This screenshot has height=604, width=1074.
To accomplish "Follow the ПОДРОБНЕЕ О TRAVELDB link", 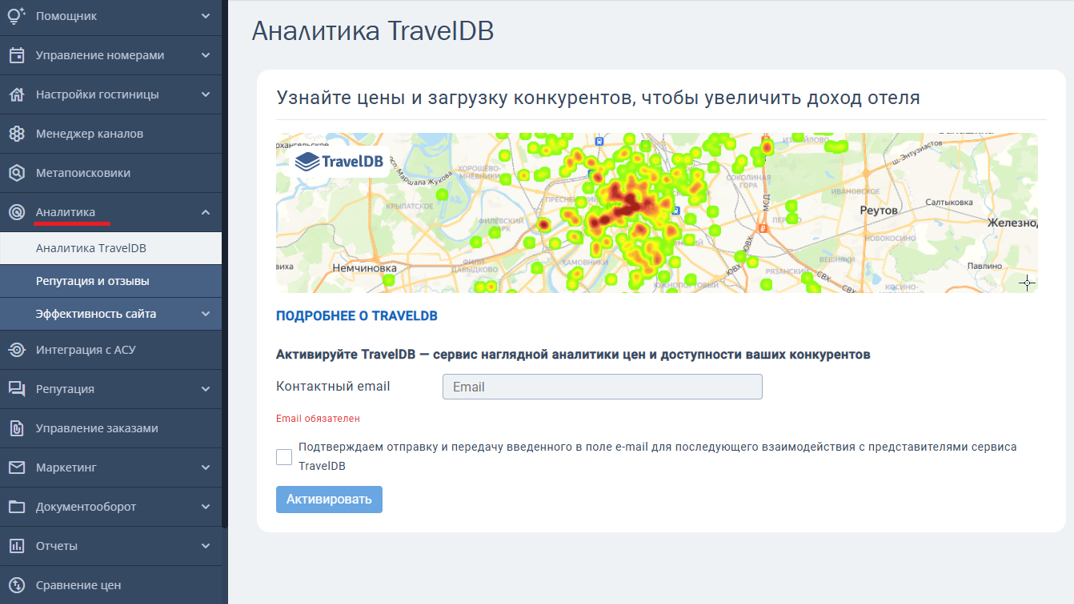I will [x=356, y=316].
